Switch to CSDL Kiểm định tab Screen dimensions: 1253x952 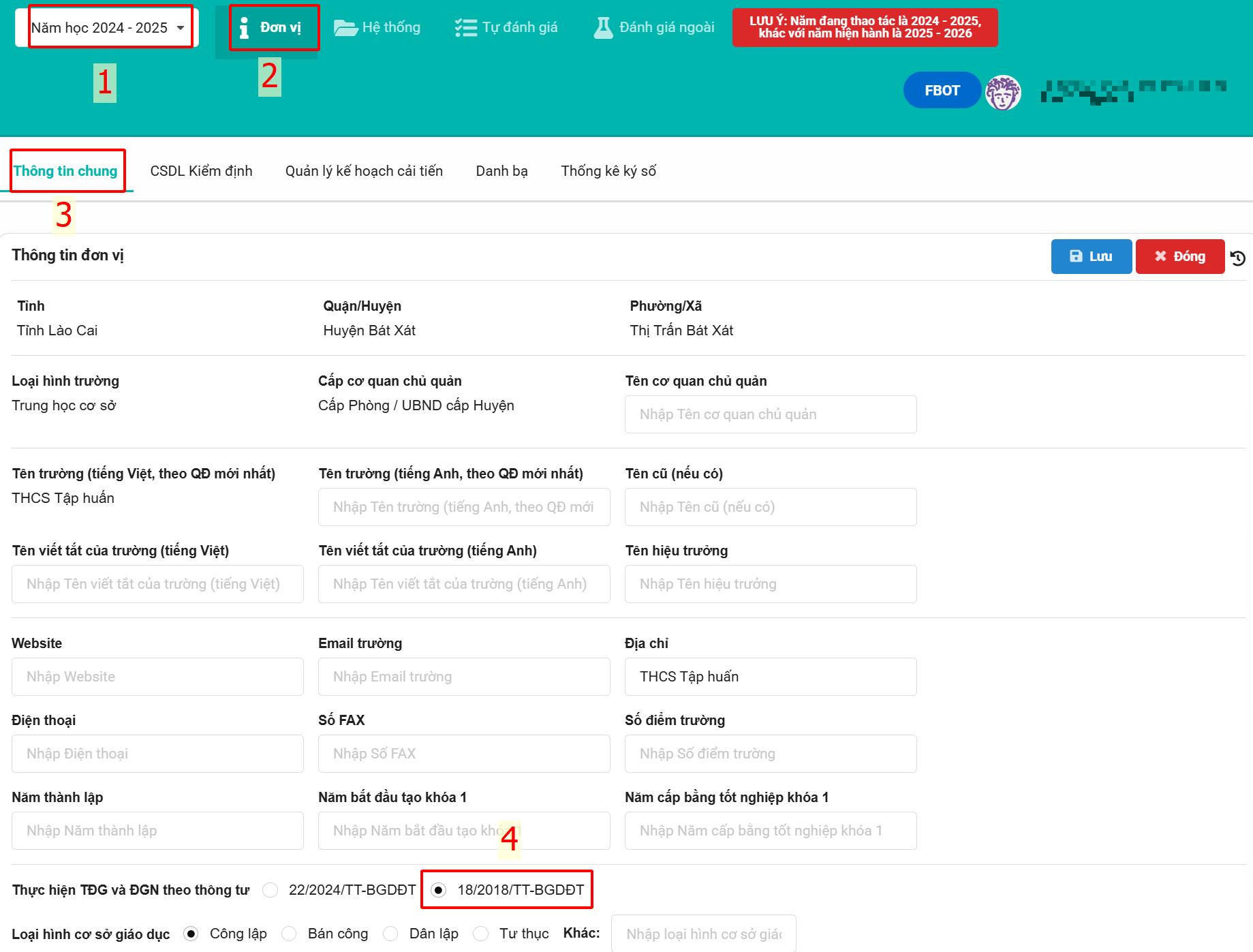pos(201,171)
